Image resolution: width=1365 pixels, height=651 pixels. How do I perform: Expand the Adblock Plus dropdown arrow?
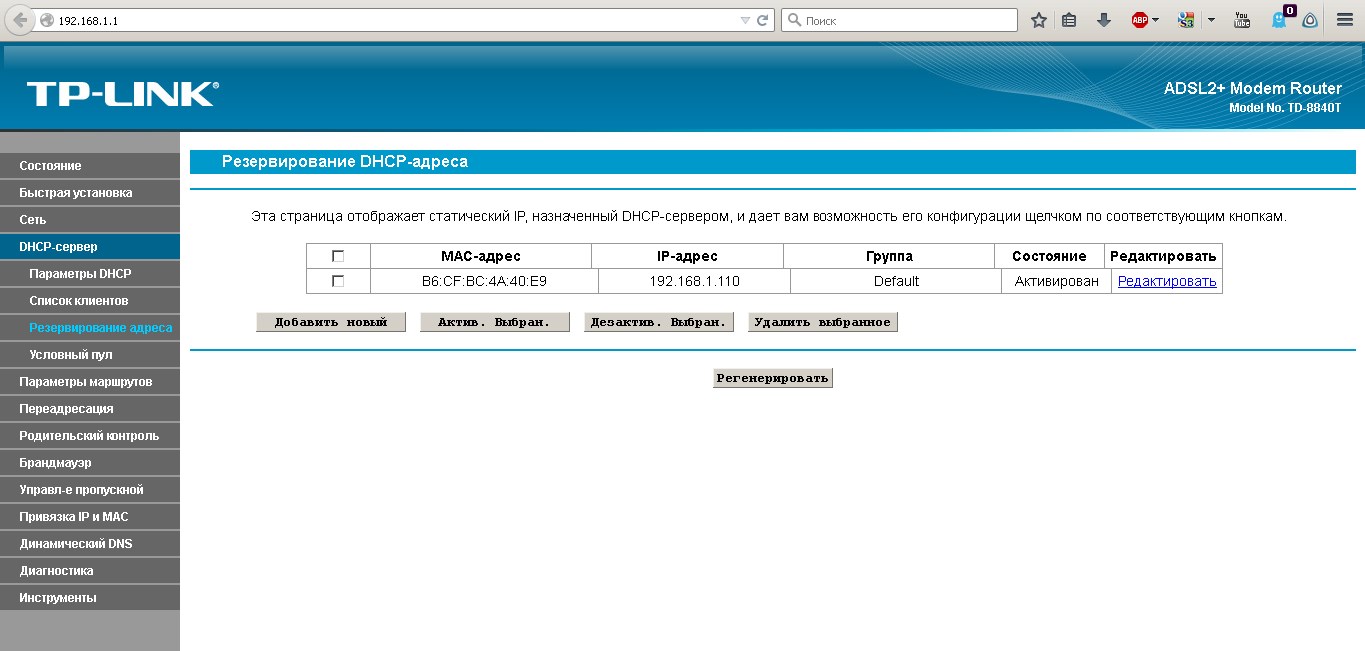(1155, 20)
